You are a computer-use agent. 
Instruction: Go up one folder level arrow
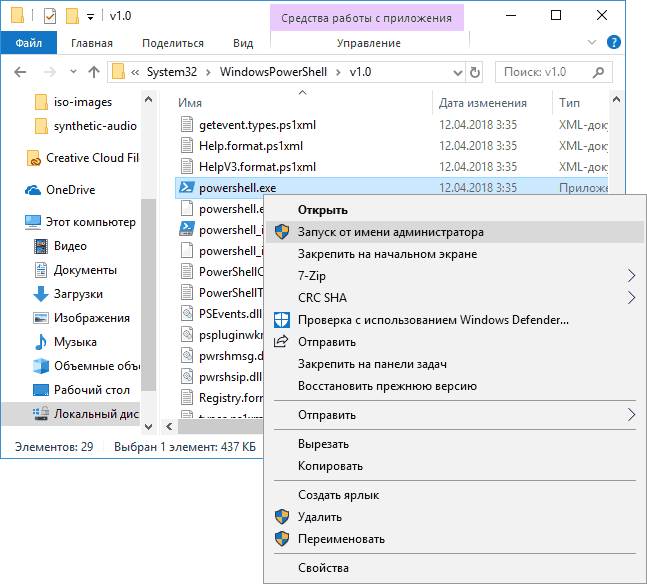pos(94,72)
